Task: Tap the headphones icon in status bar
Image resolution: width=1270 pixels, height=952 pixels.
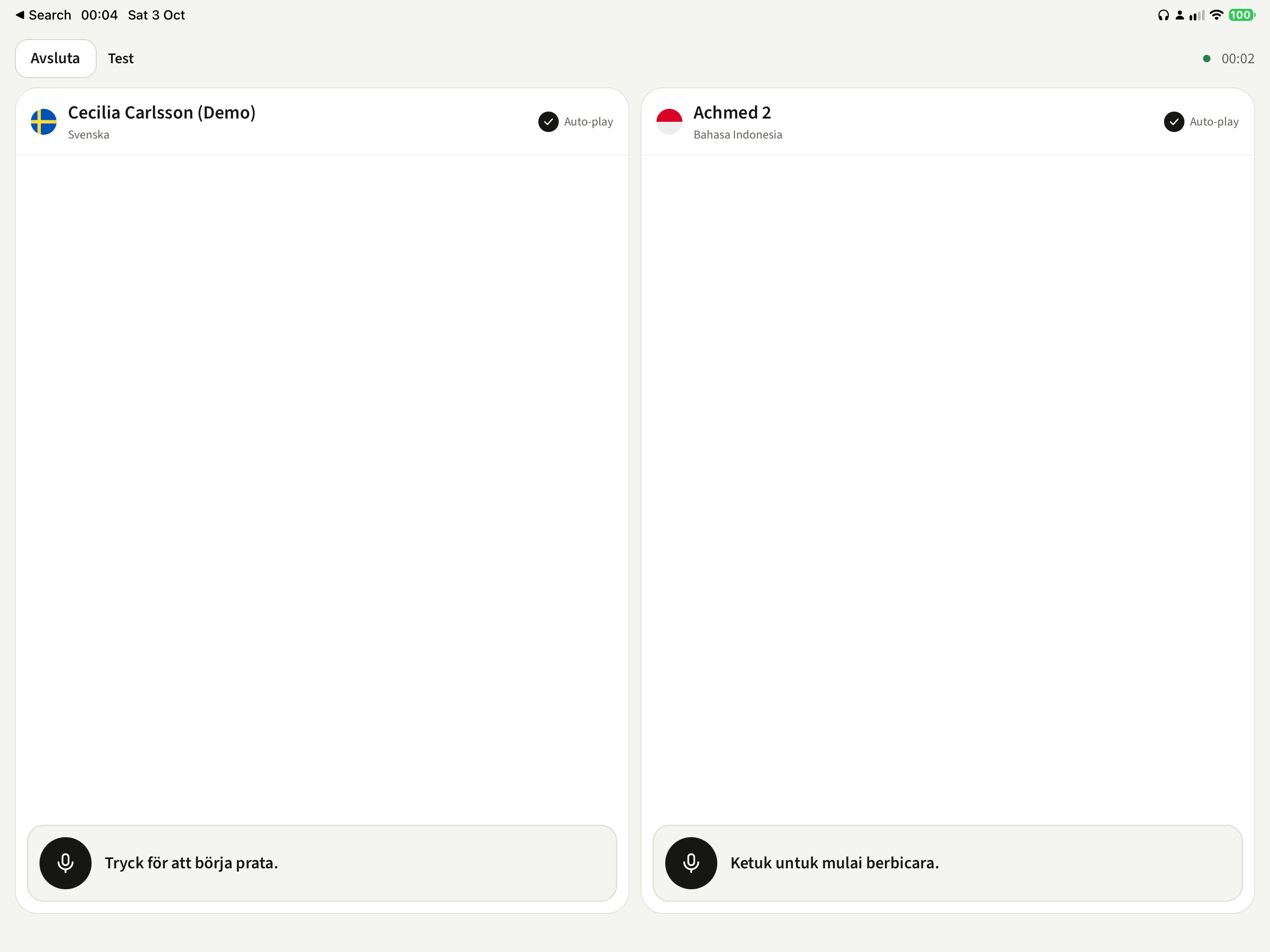Action: click(x=1163, y=15)
